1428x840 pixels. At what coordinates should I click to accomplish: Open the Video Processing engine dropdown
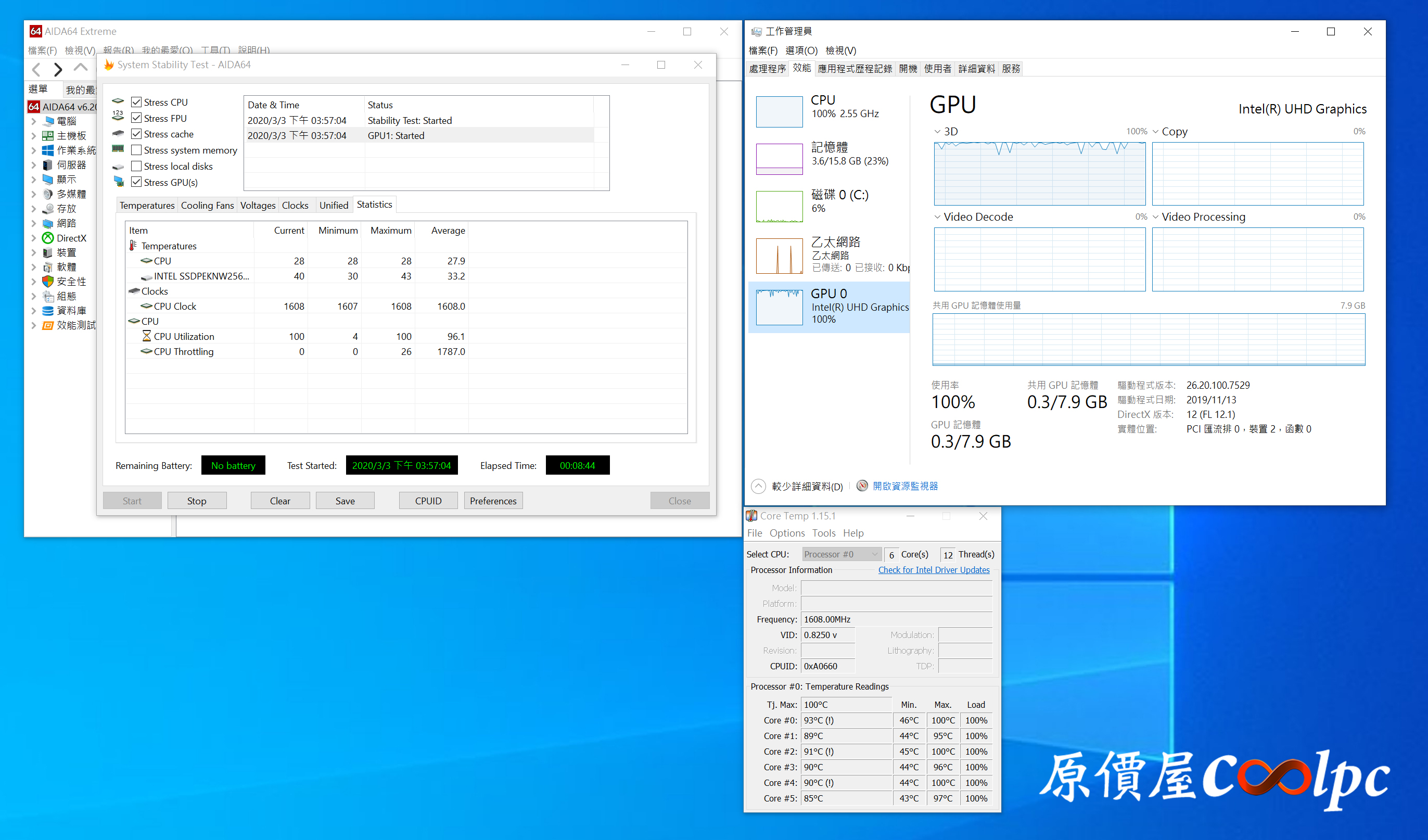pyautogui.click(x=1155, y=217)
